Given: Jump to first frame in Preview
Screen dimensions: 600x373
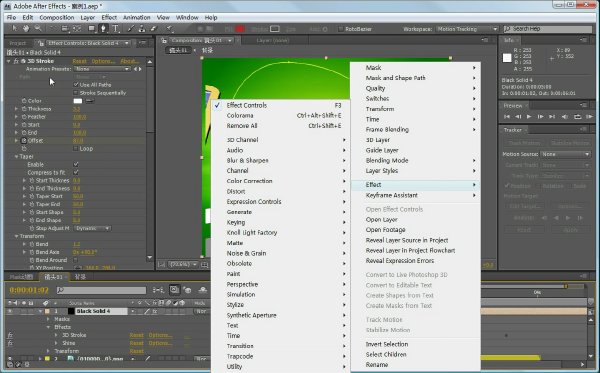Looking at the screenshot, I should click(x=507, y=116).
